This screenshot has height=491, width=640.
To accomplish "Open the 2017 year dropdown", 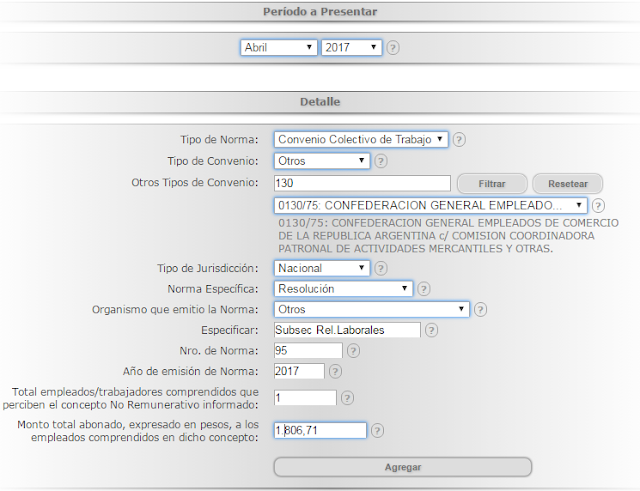I will point(352,47).
